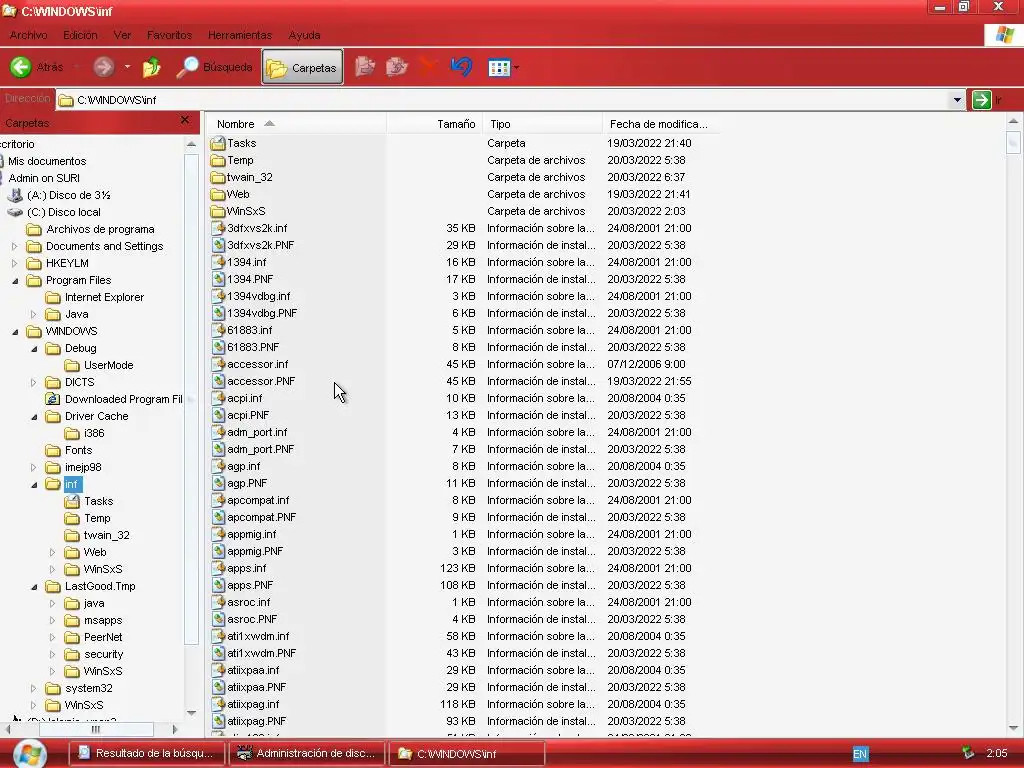Expand the Java tree node
1024x768 pixels.
pyautogui.click(x=33, y=314)
